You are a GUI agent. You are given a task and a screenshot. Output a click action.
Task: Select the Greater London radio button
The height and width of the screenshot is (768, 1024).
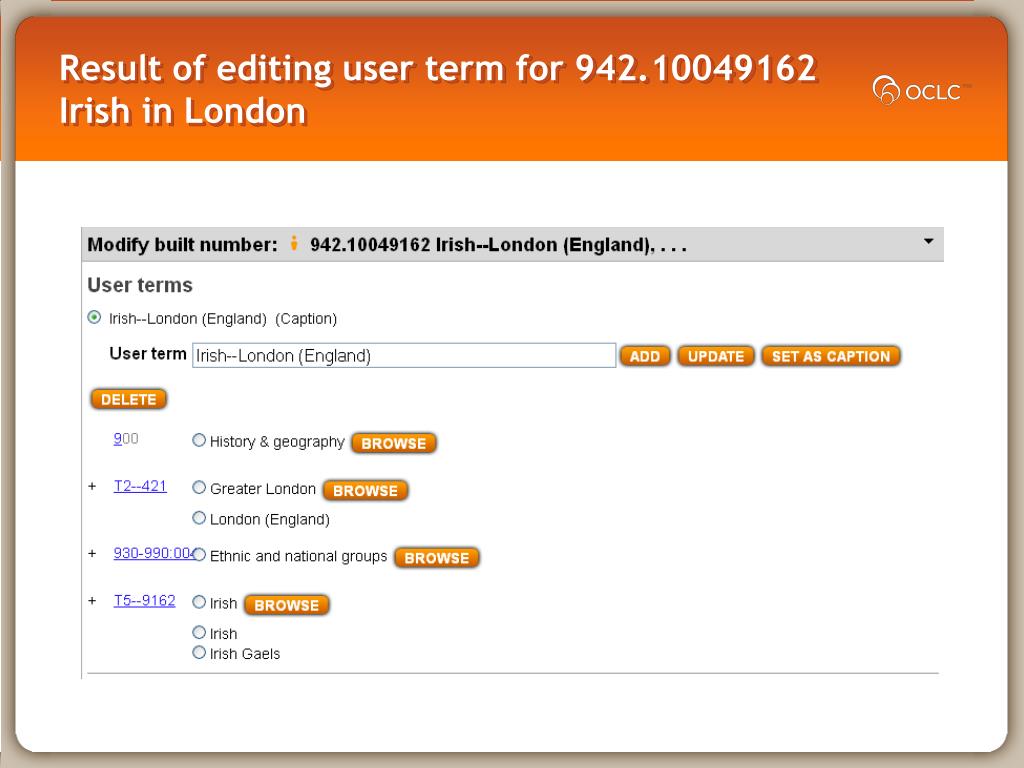(199, 487)
